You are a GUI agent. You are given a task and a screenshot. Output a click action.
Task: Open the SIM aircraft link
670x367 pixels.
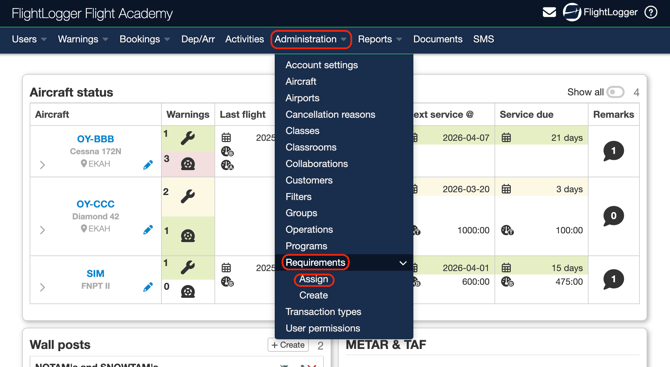click(95, 273)
